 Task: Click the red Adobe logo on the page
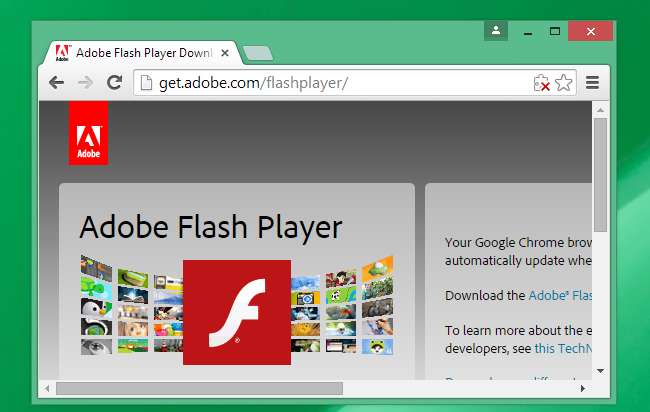(x=88, y=133)
